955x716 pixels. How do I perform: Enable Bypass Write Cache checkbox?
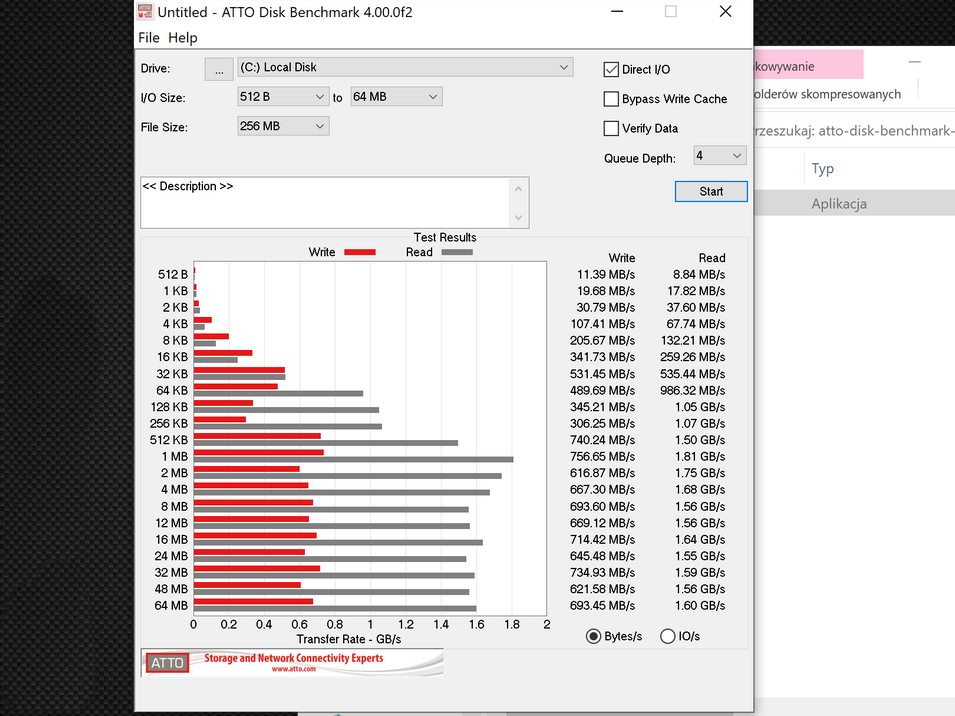coord(611,99)
